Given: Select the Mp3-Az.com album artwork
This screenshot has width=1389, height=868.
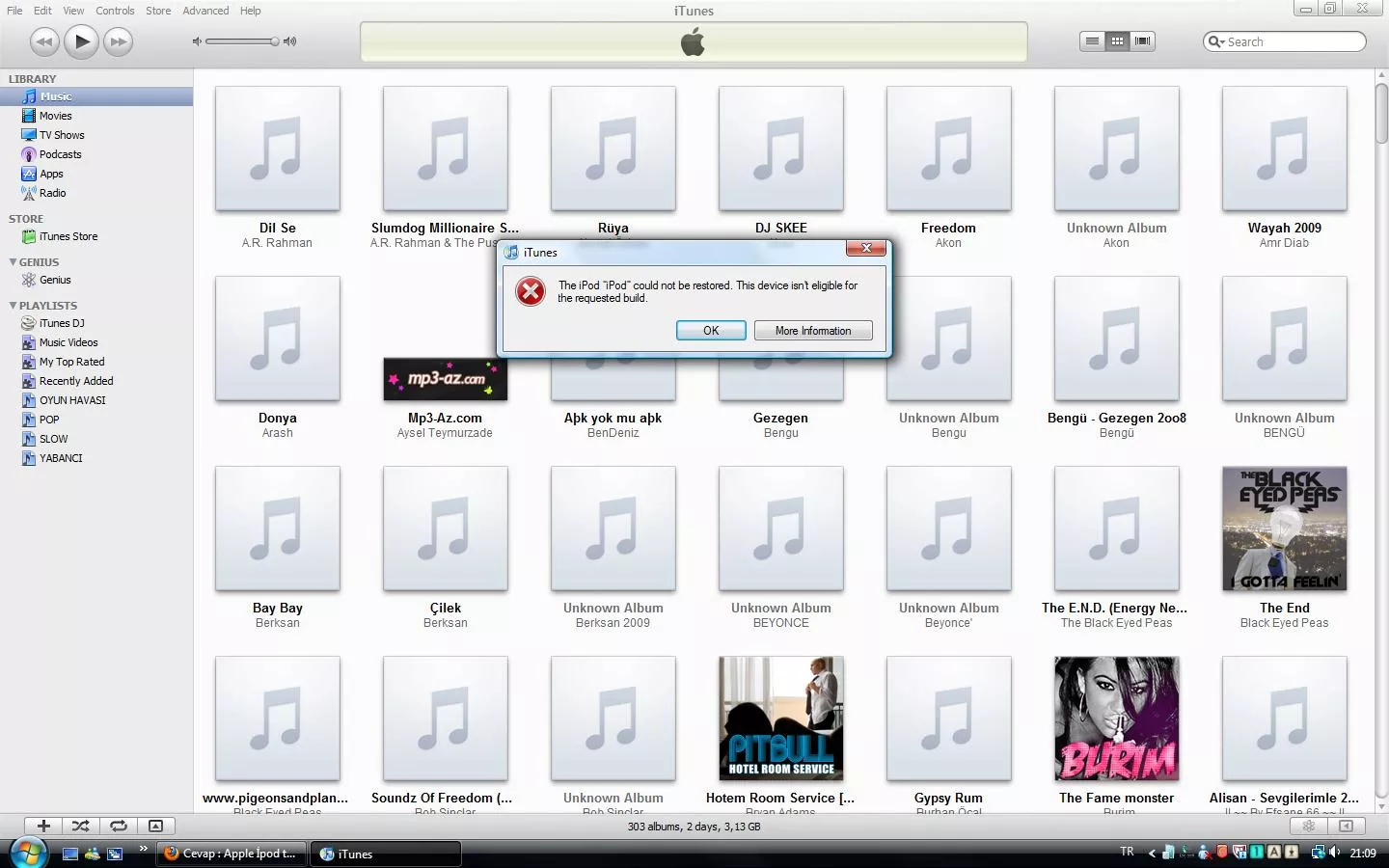Looking at the screenshot, I should pos(445,379).
